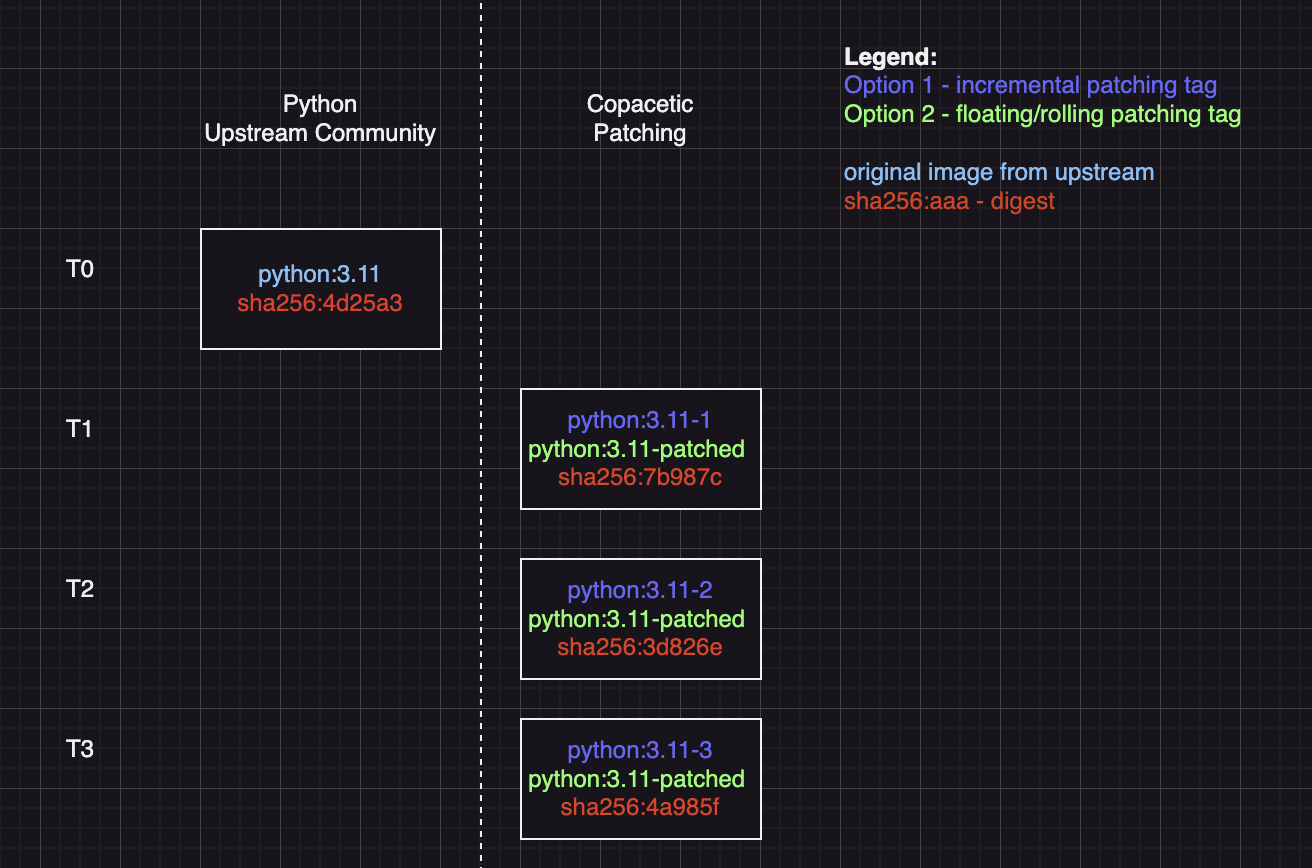Screen dimensions: 1312x868
Task: Click the original image from upstream legend line
Action: 1000,172
